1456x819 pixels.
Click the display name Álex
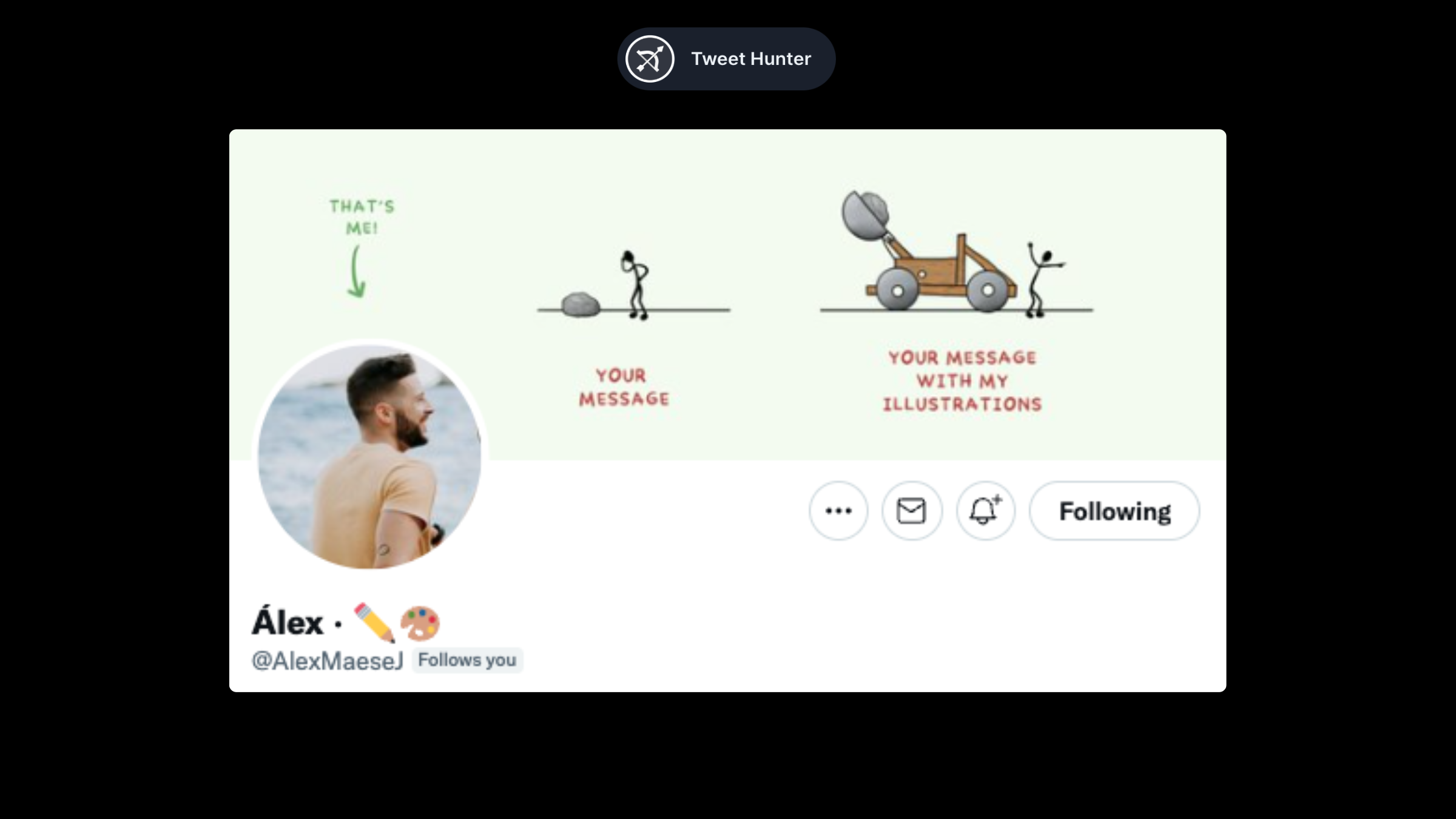click(x=288, y=623)
